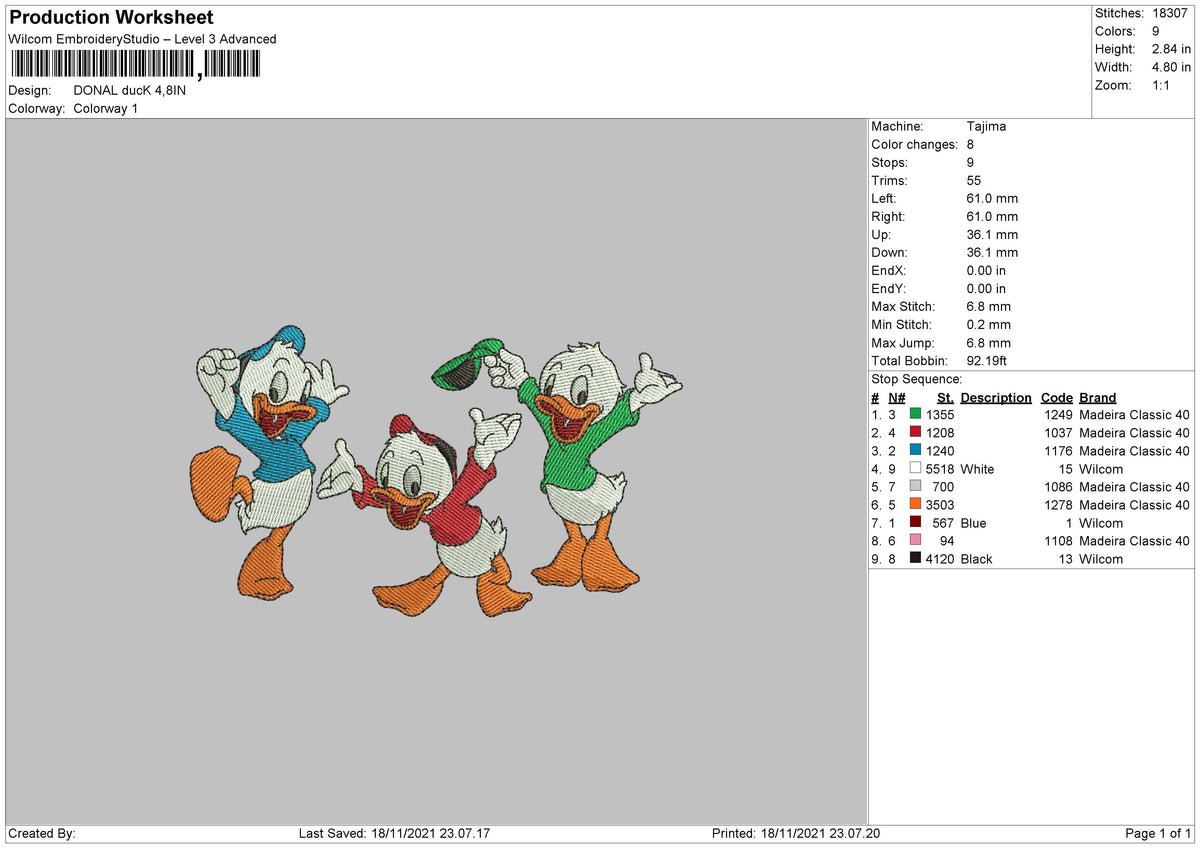Click the Brand column header
Screen dimensions: 1200x848
tap(1097, 397)
